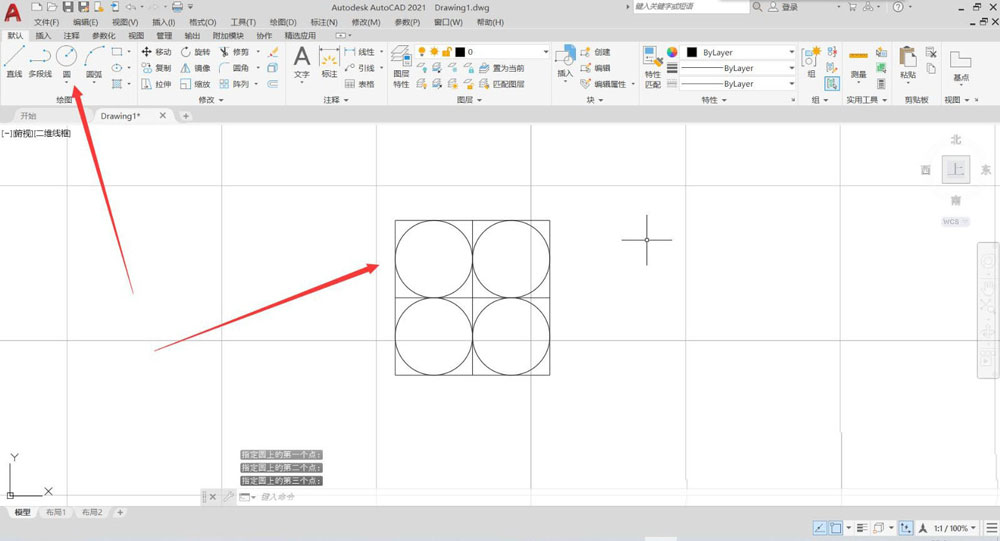Toggle layer freeze sun icon

(434, 52)
